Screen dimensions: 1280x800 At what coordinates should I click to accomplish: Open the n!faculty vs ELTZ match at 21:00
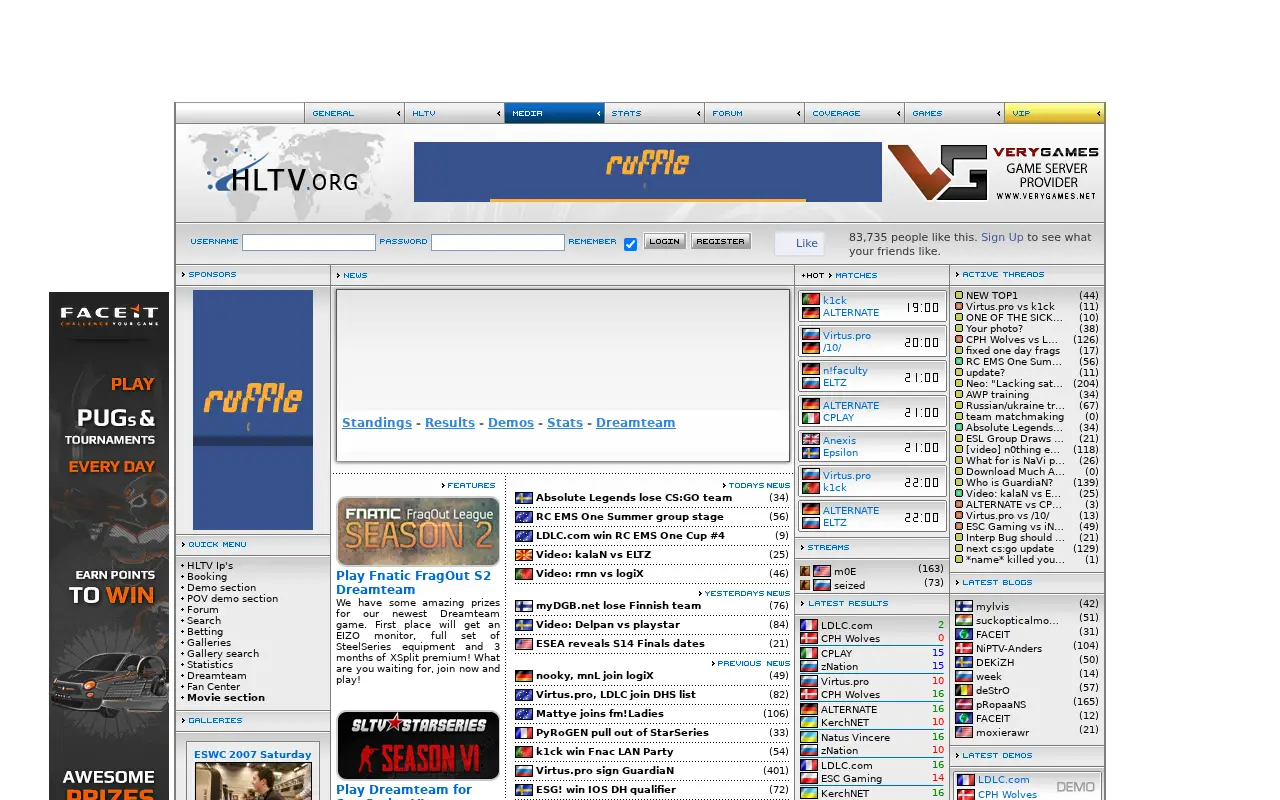[872, 377]
